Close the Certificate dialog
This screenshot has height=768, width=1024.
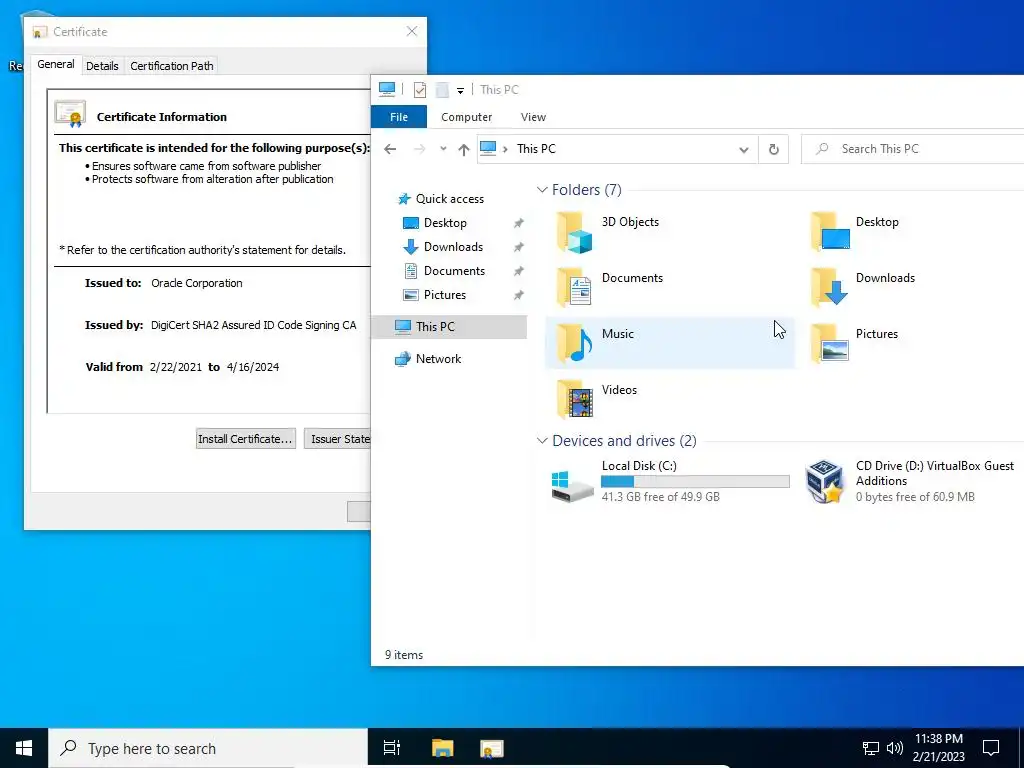[x=411, y=31]
